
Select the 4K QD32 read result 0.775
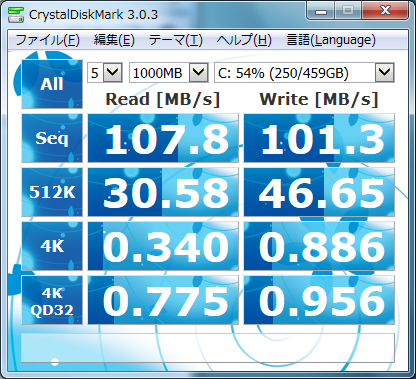[x=163, y=300]
